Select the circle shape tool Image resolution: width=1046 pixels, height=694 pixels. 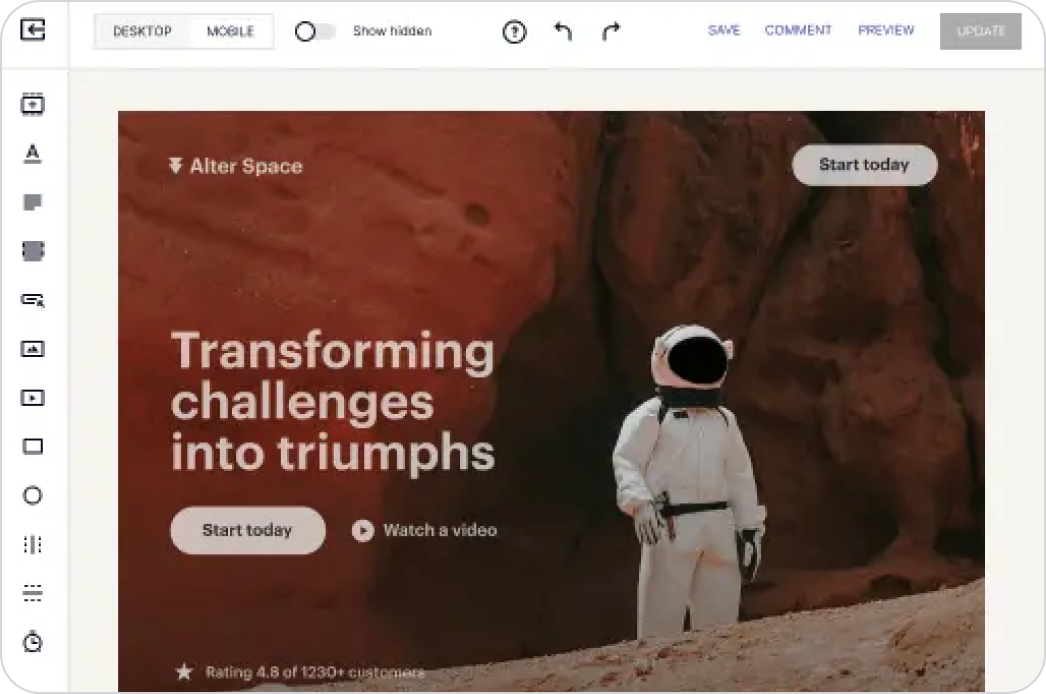point(33,496)
